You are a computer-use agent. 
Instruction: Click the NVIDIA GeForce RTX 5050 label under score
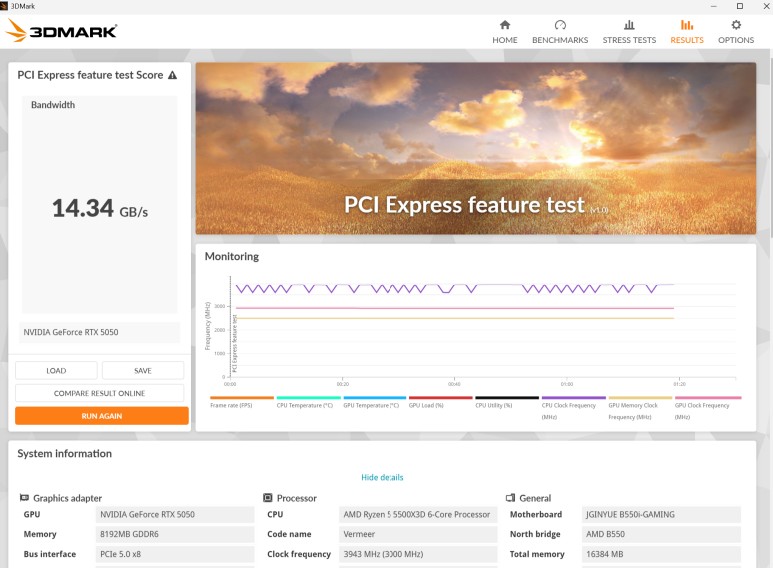(100, 332)
